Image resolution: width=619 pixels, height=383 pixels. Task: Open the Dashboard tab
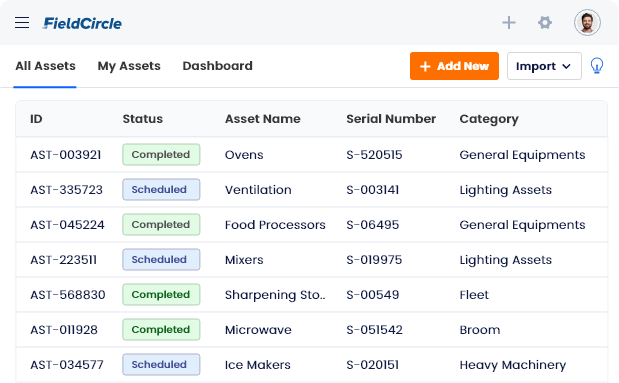coord(218,66)
